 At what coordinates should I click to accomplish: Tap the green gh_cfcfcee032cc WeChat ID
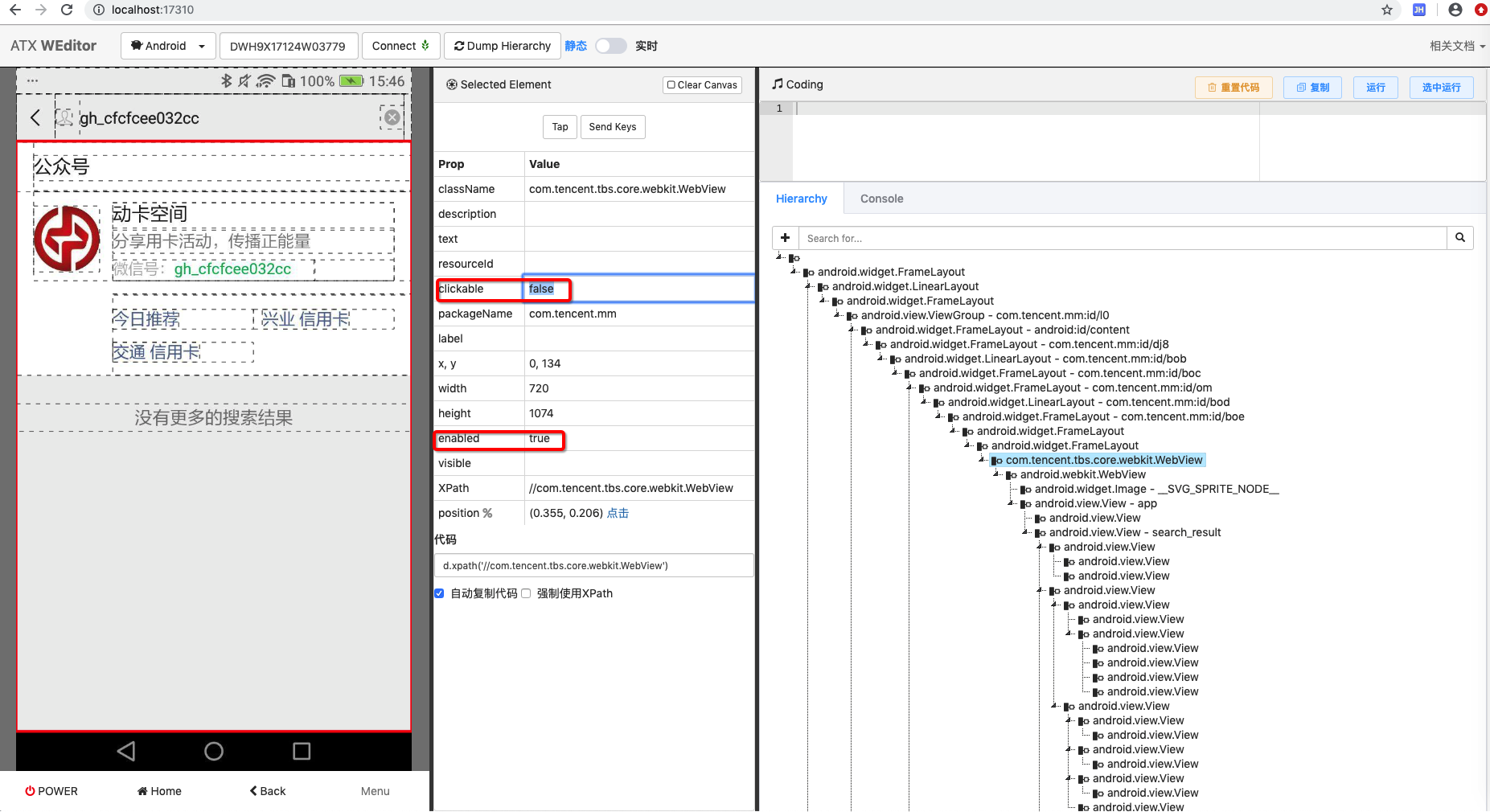tap(232, 269)
